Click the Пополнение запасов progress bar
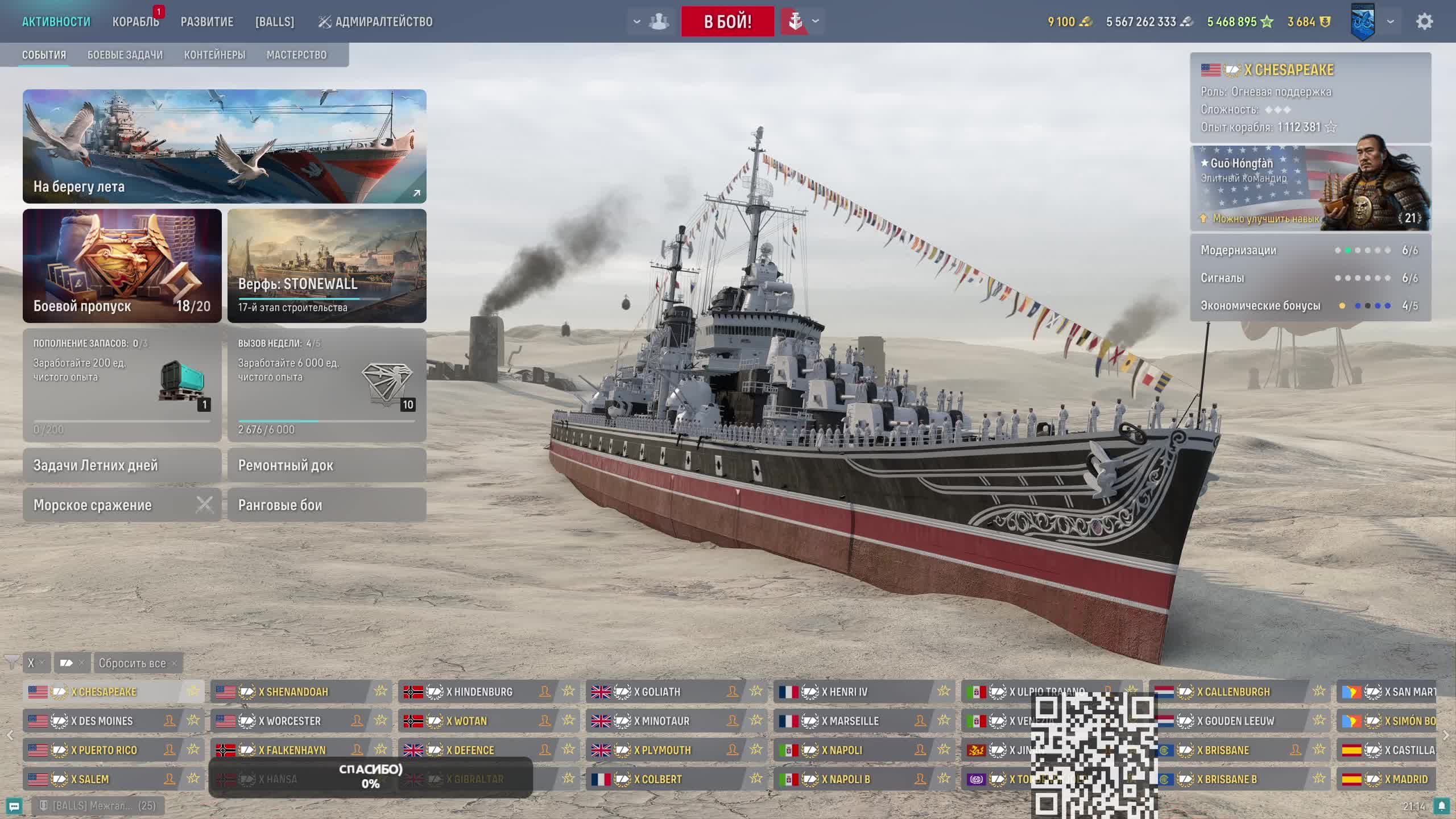The width and height of the screenshot is (1456, 819). tap(122, 421)
